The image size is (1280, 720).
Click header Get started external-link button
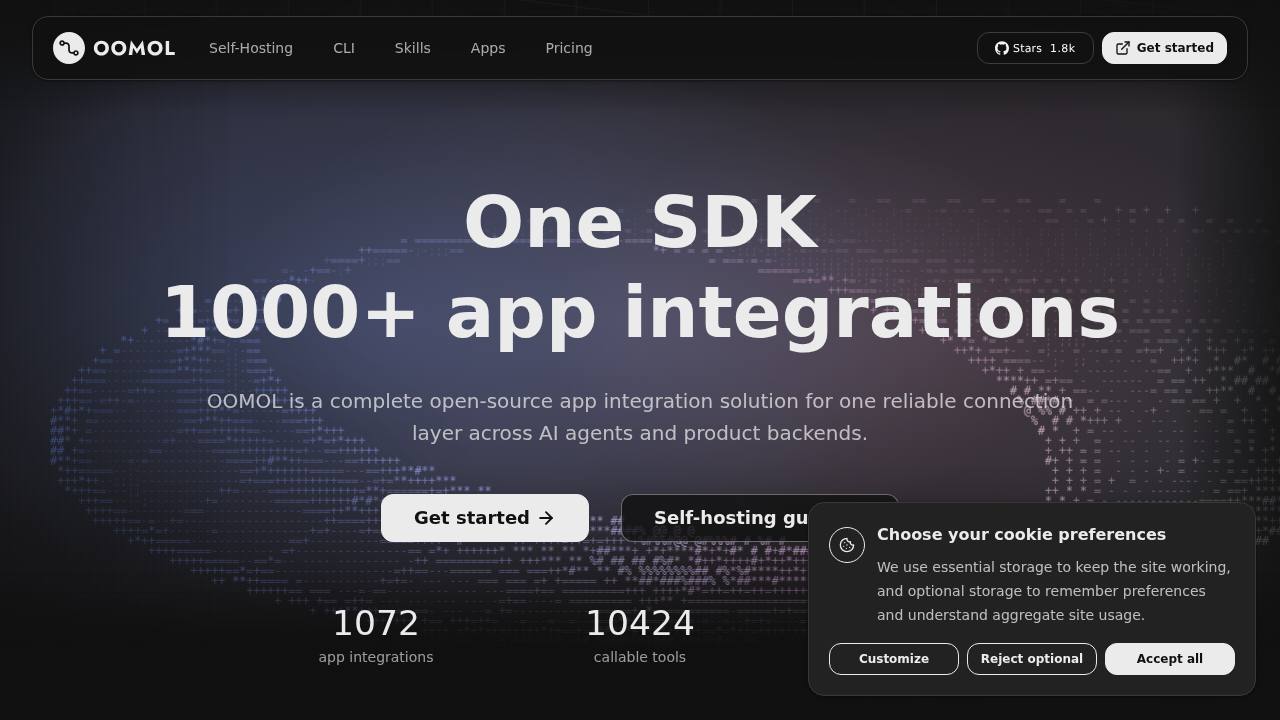click(x=1164, y=48)
